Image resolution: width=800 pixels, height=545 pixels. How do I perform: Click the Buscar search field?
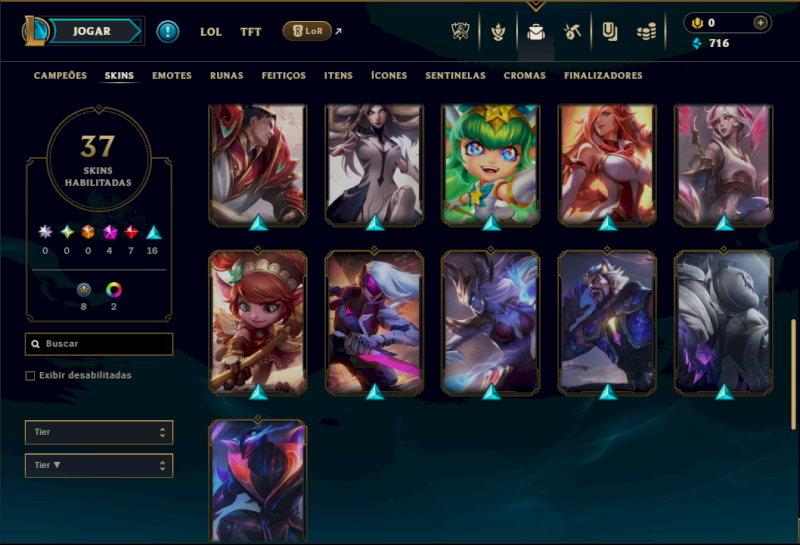point(99,344)
